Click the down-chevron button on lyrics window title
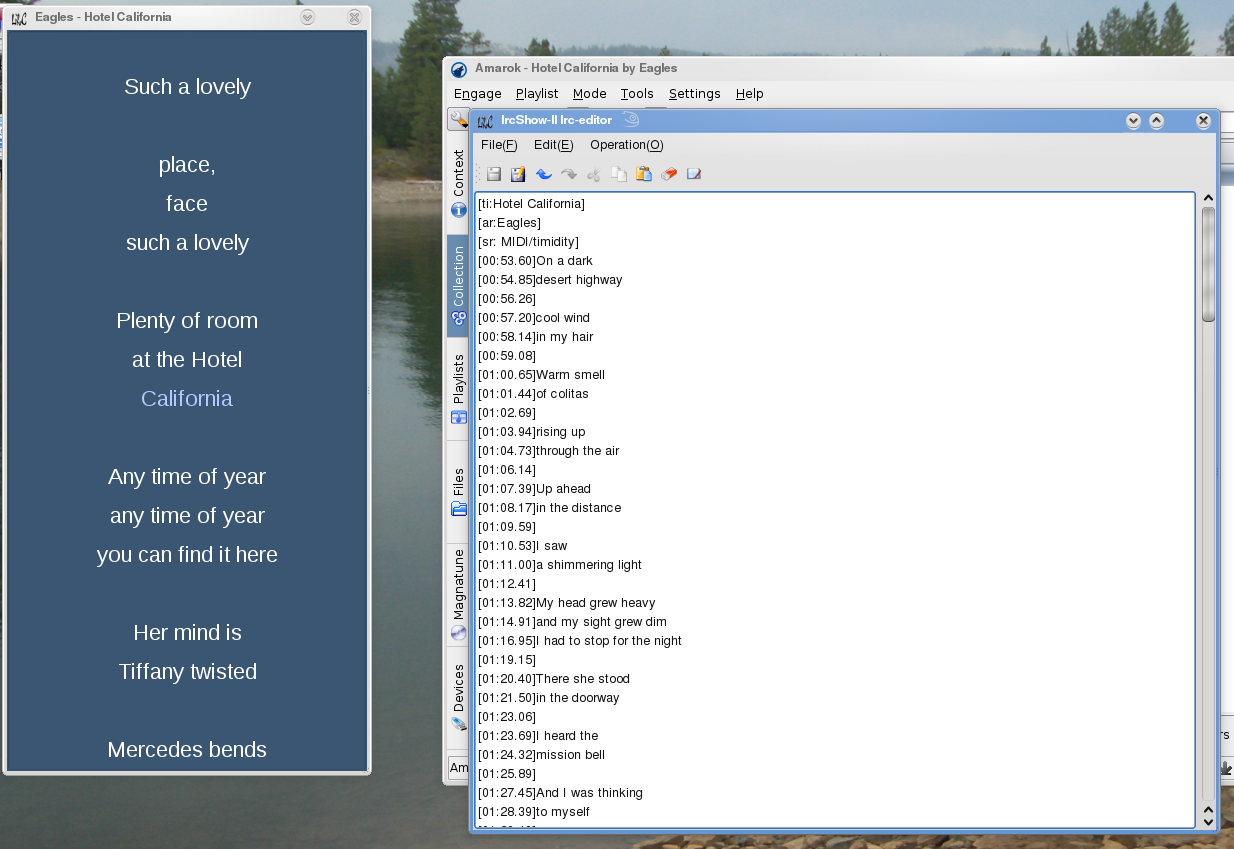Screen dimensions: 1234x849 [308, 17]
